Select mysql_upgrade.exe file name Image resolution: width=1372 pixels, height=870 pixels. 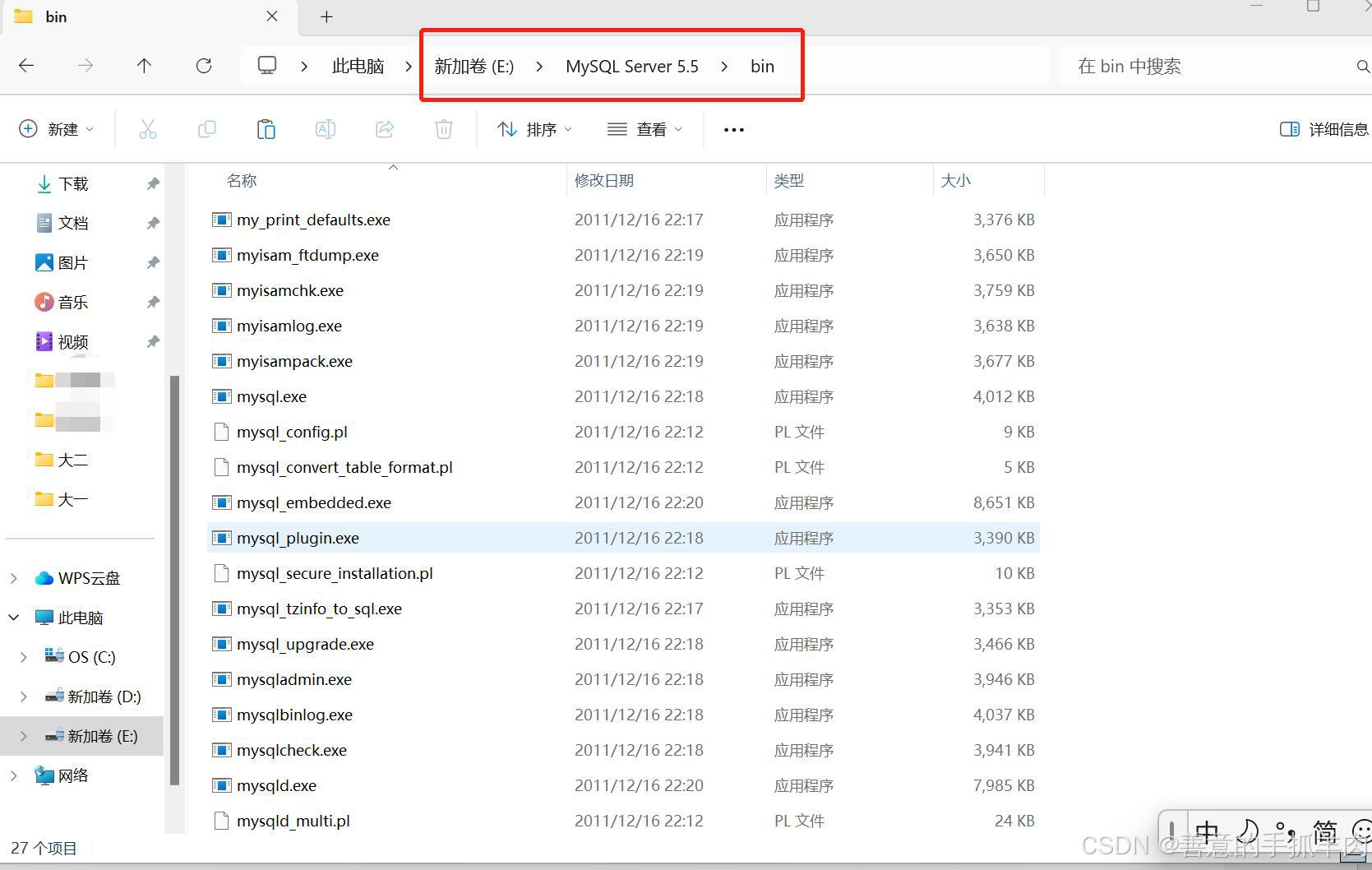coord(305,644)
